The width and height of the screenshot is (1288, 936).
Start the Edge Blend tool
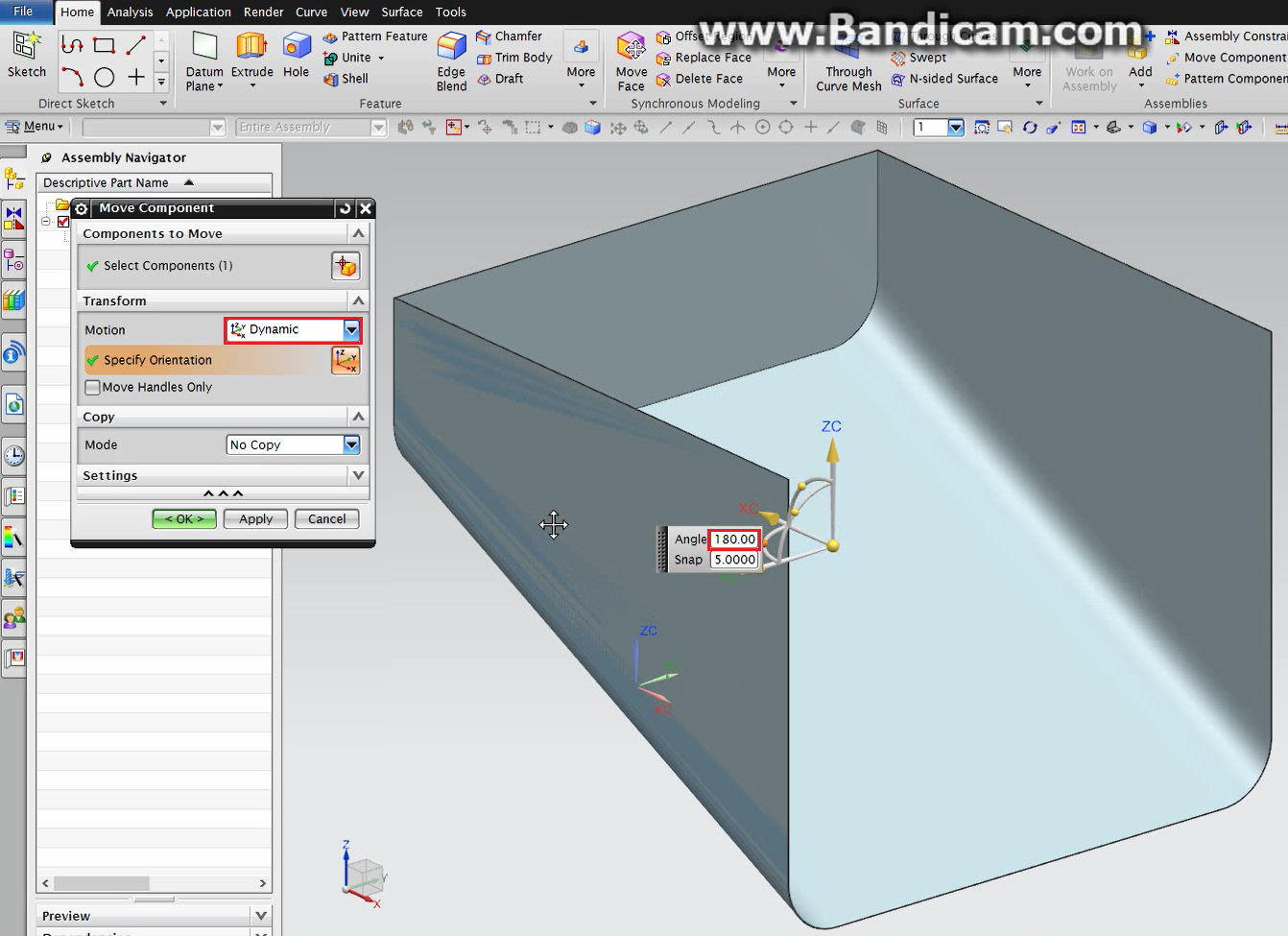tap(451, 61)
